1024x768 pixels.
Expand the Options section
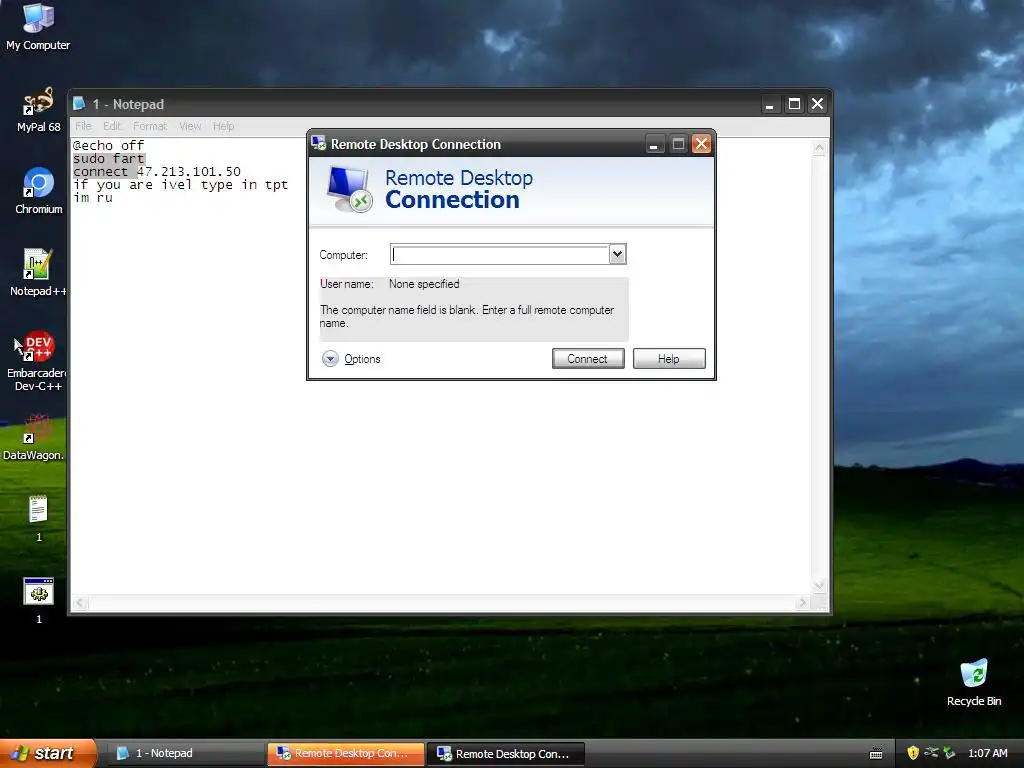point(351,359)
